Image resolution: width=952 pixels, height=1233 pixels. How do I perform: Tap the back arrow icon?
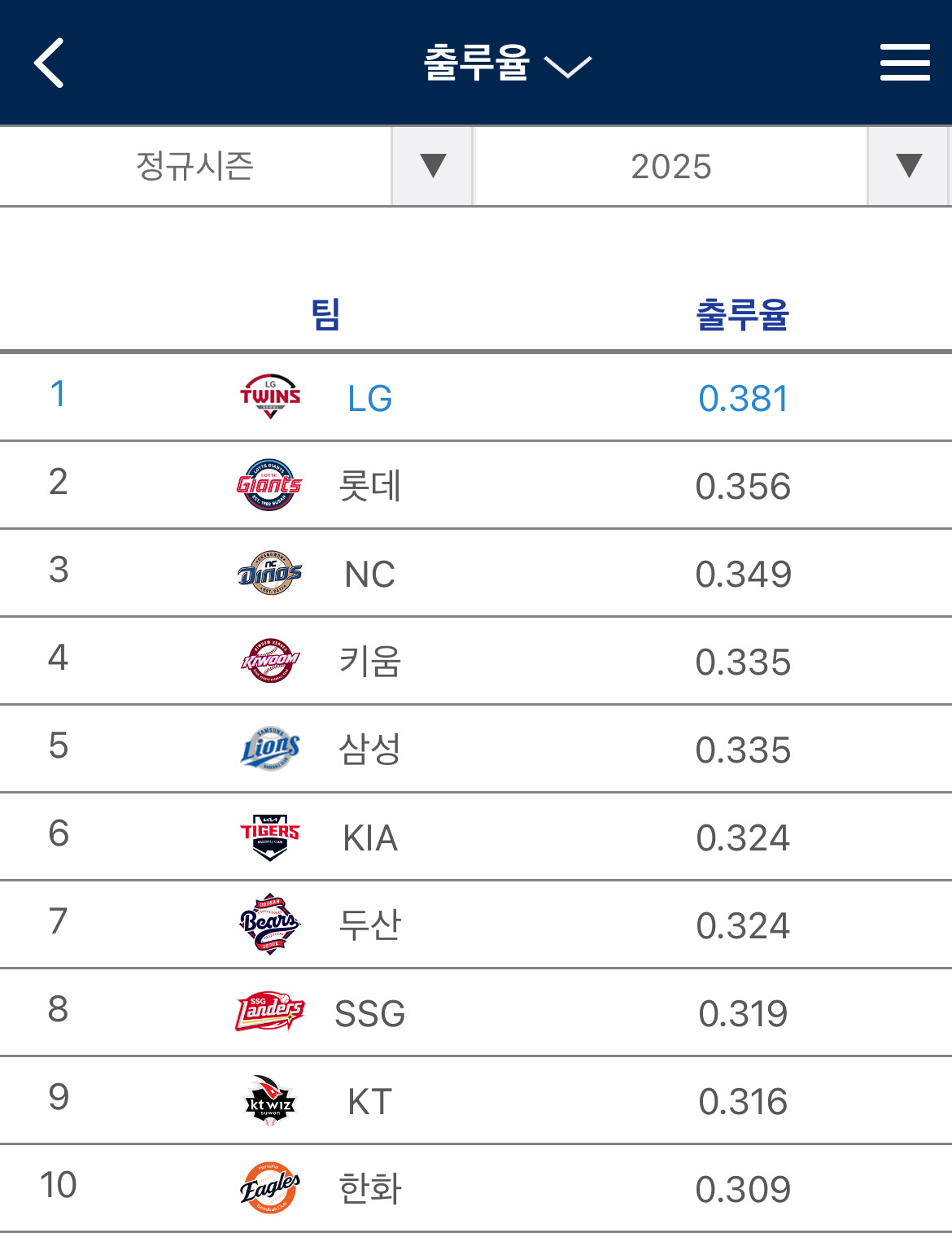(x=49, y=63)
